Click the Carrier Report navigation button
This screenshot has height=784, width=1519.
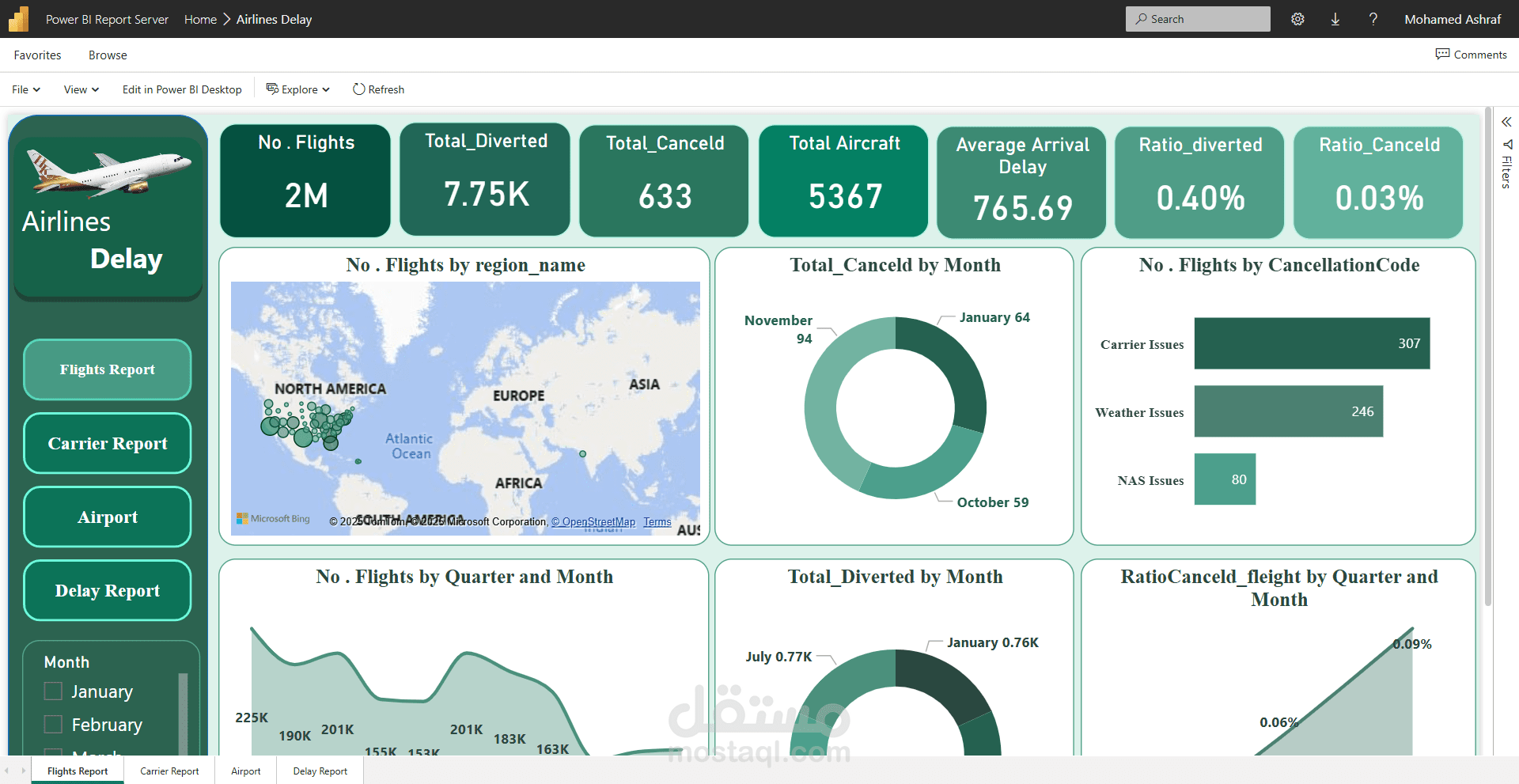click(x=108, y=443)
